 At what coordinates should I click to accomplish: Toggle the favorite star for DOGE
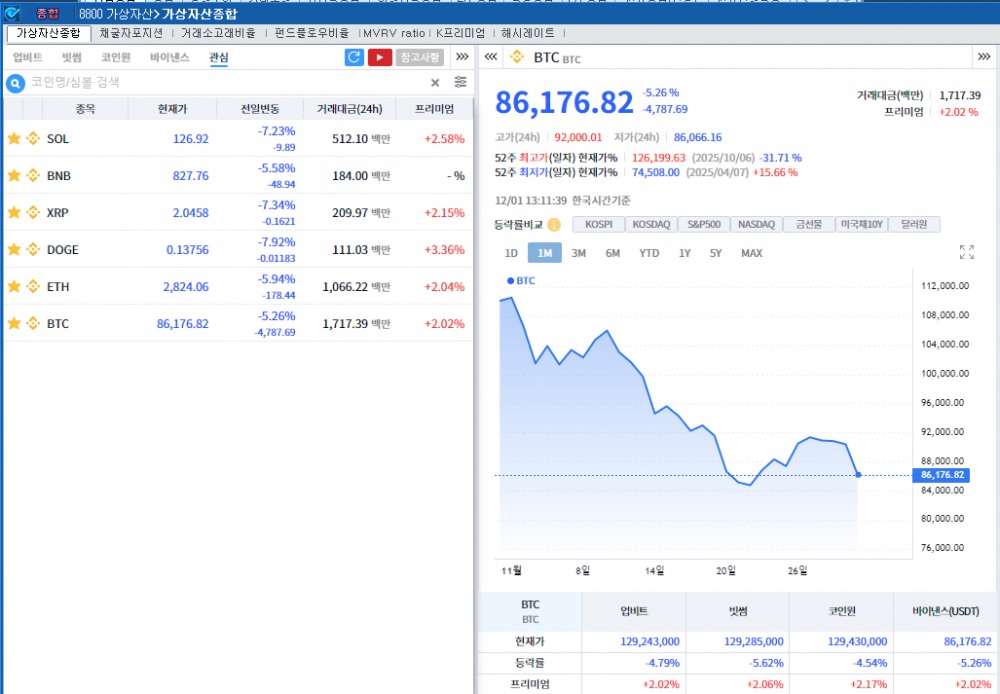14,249
